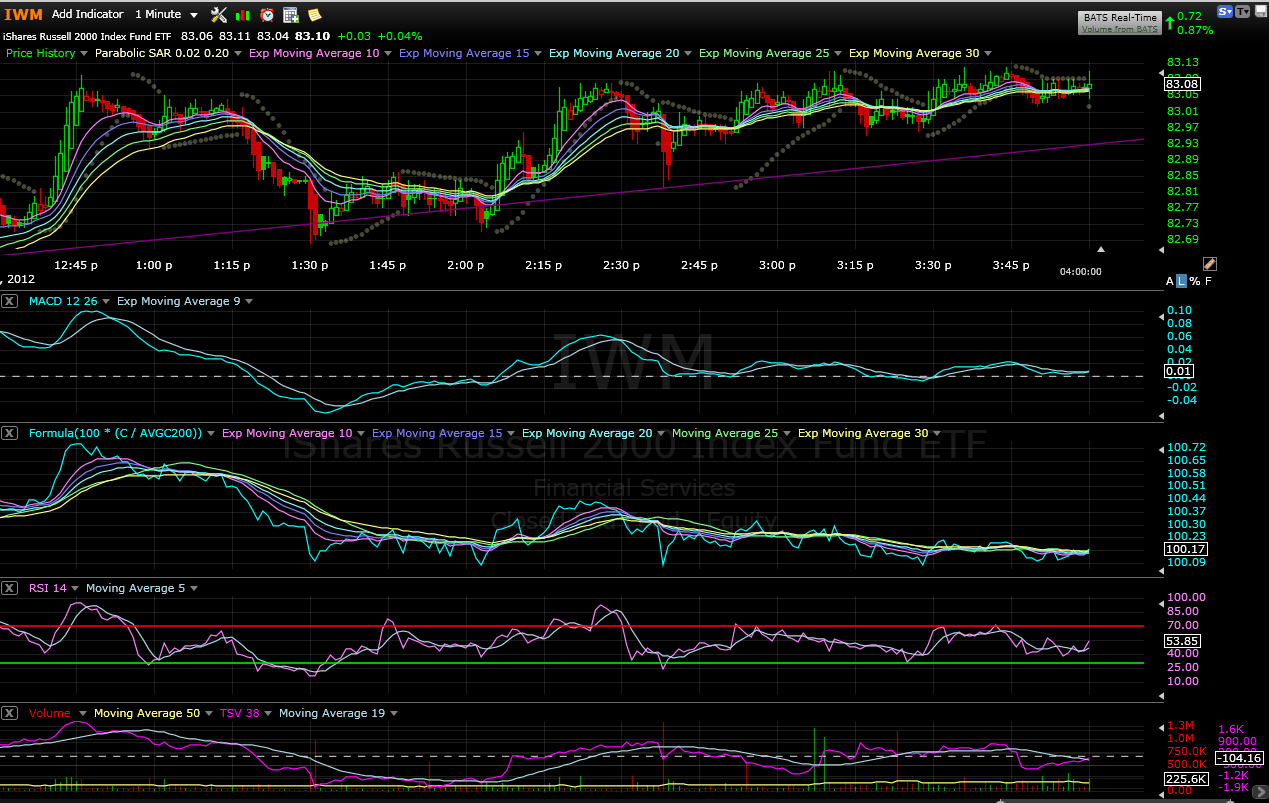1269x803 pixels.
Task: Expand the Formula(100 * (C / AVGC200)) arrow
Action: pyautogui.click(x=212, y=434)
